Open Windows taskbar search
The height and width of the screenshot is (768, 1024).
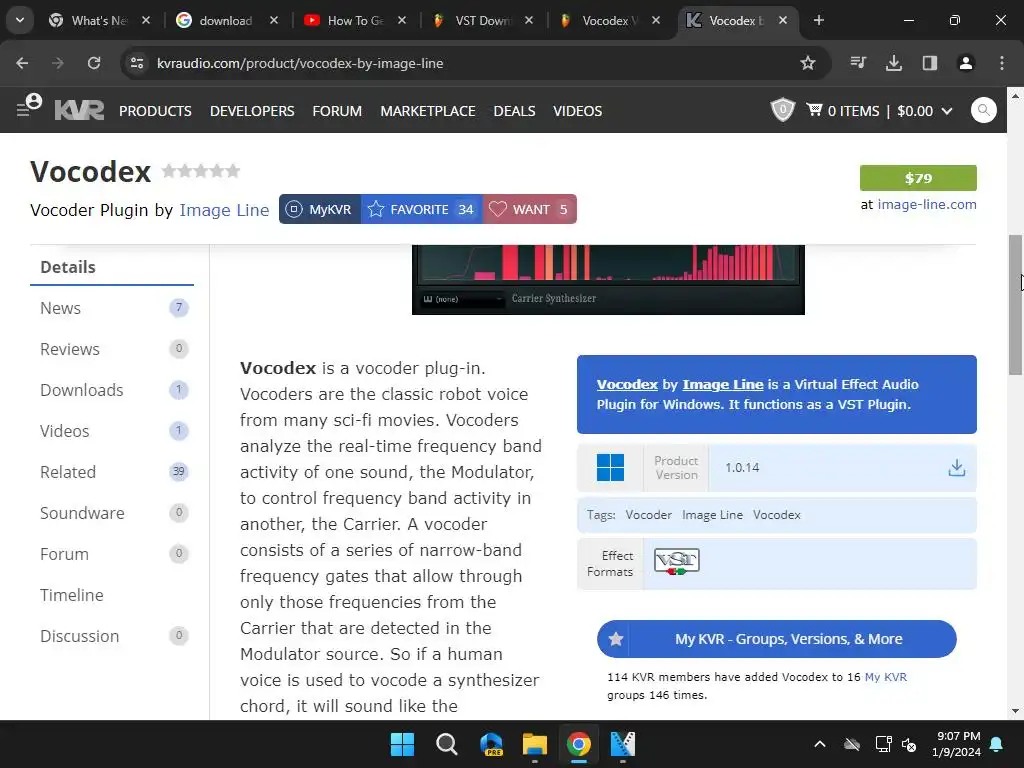coord(447,744)
